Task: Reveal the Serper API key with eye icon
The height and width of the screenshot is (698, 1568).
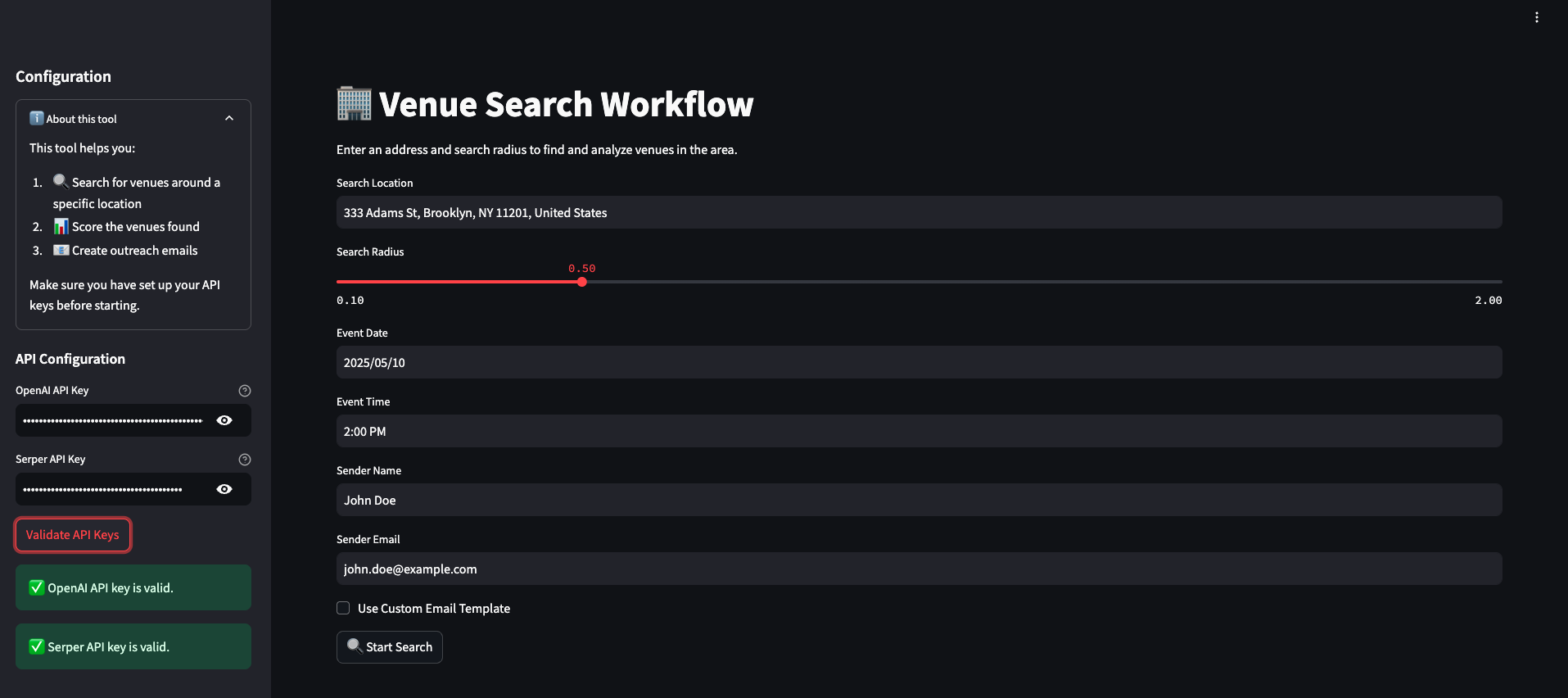Action: 224,489
